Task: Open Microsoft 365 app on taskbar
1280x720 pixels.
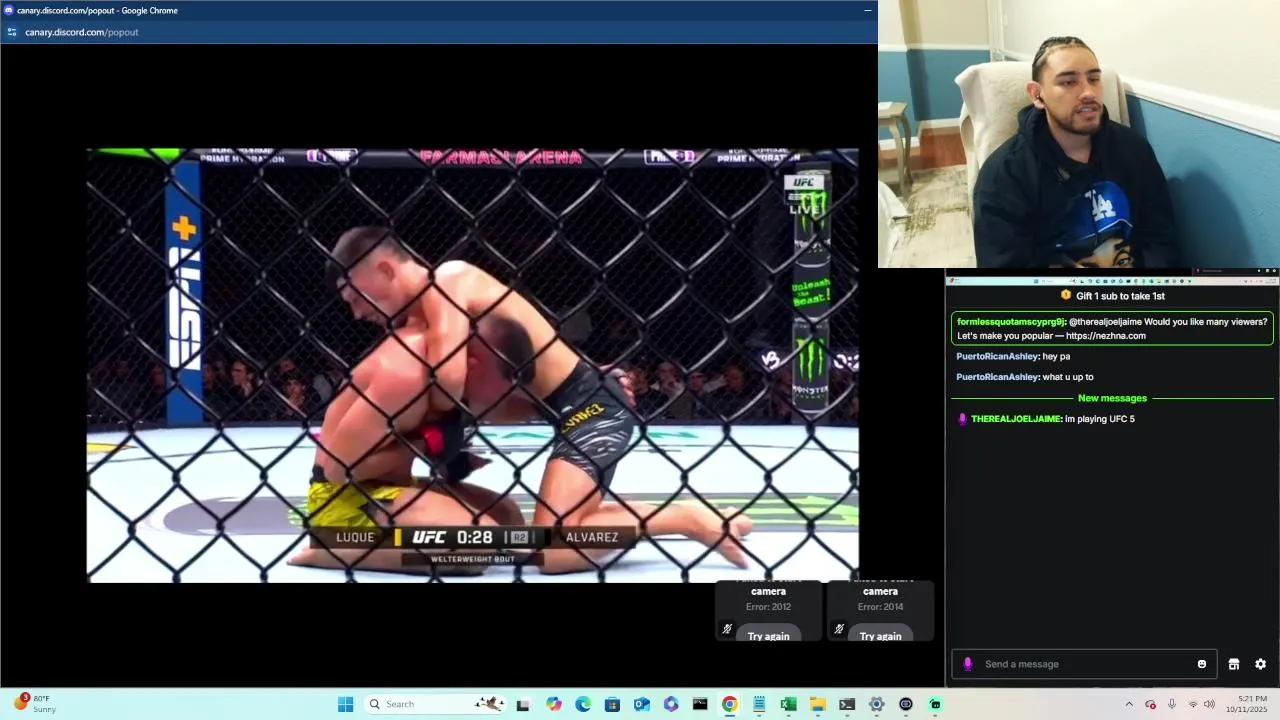Action: tap(671, 704)
